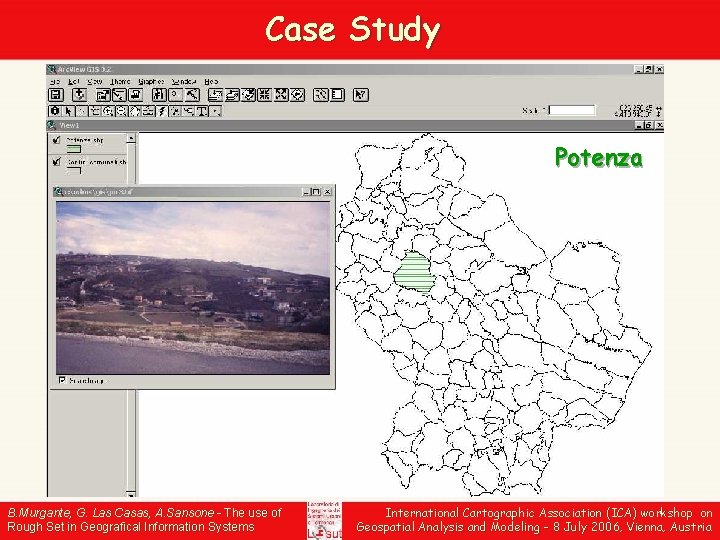Image resolution: width=720 pixels, height=540 pixels.
Task: Close the hot-link image window
Action: tap(327, 191)
